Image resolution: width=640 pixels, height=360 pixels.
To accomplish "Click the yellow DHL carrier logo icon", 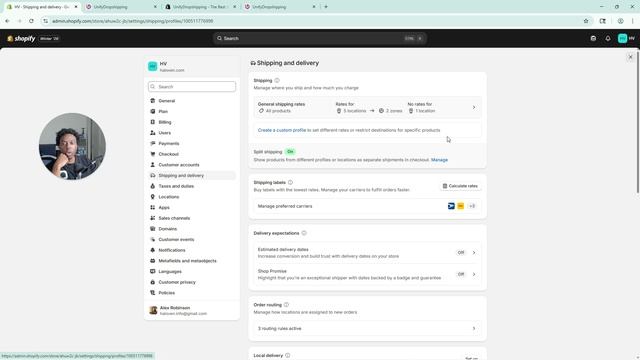I will point(460,206).
